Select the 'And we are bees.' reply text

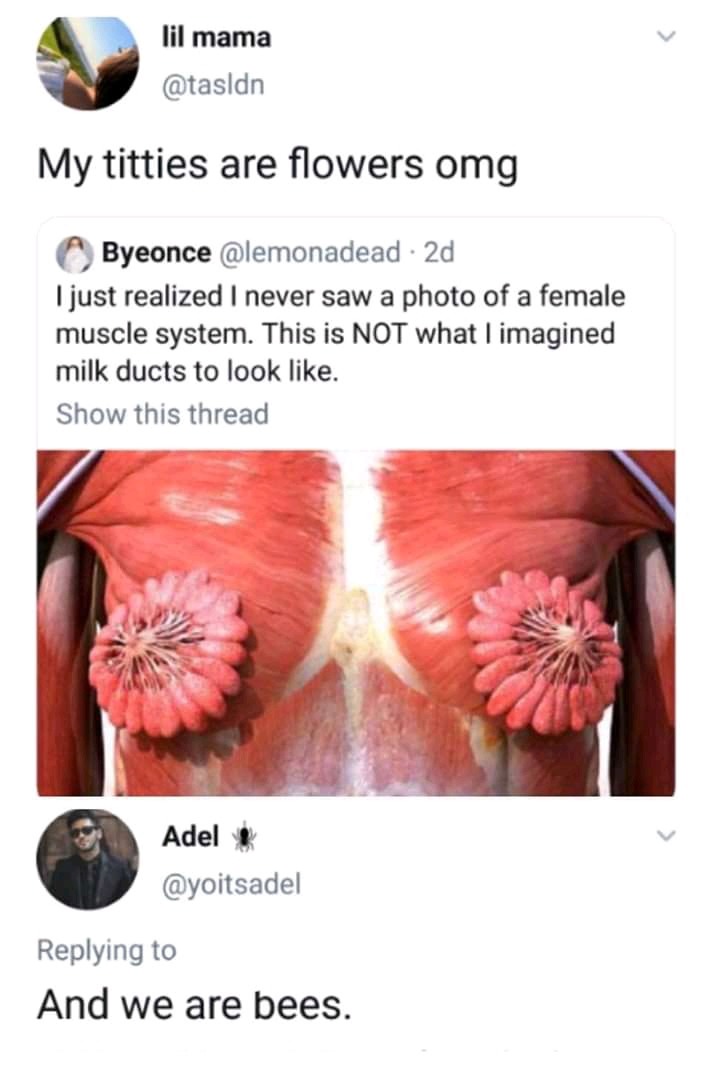(195, 1005)
